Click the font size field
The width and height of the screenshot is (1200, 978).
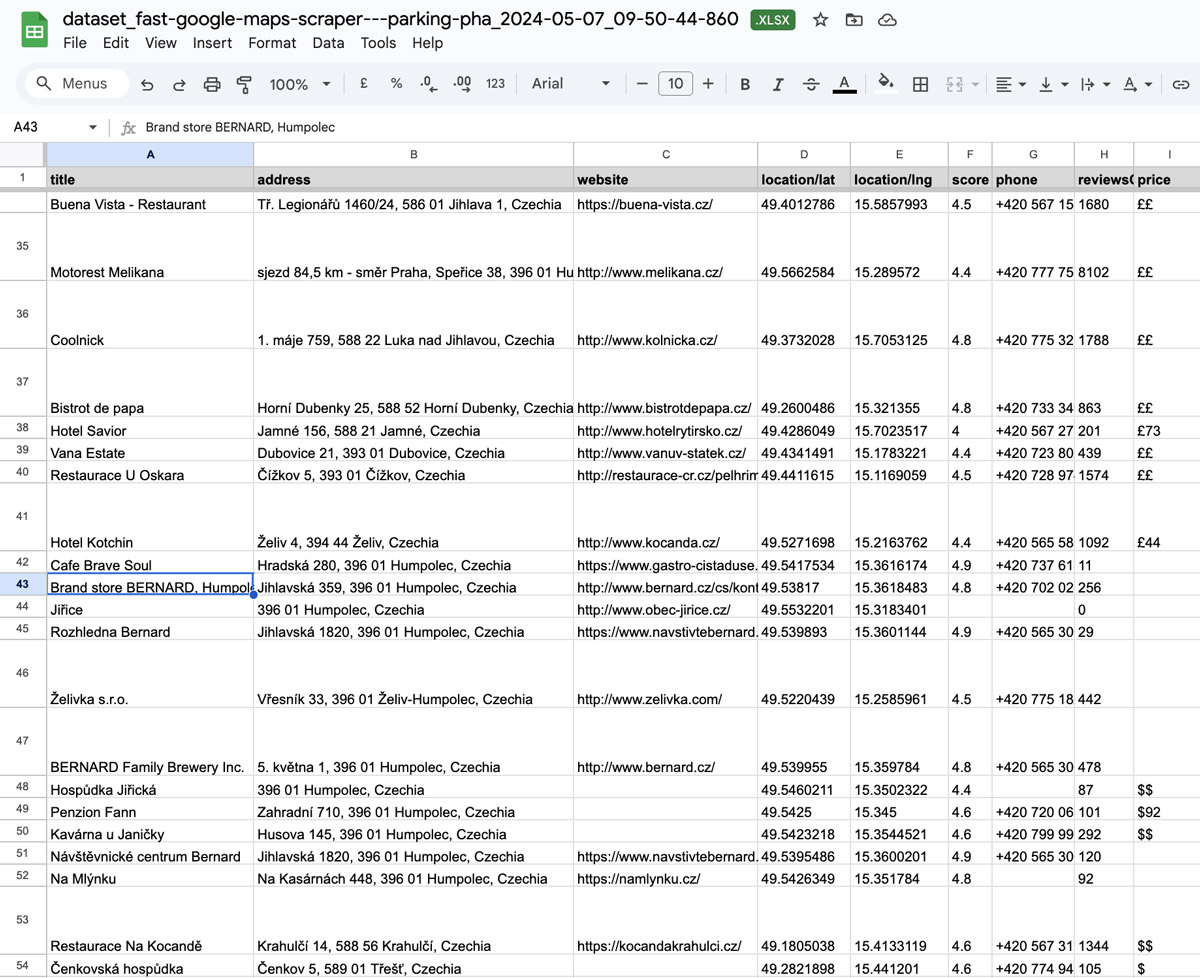pyautogui.click(x=675, y=84)
